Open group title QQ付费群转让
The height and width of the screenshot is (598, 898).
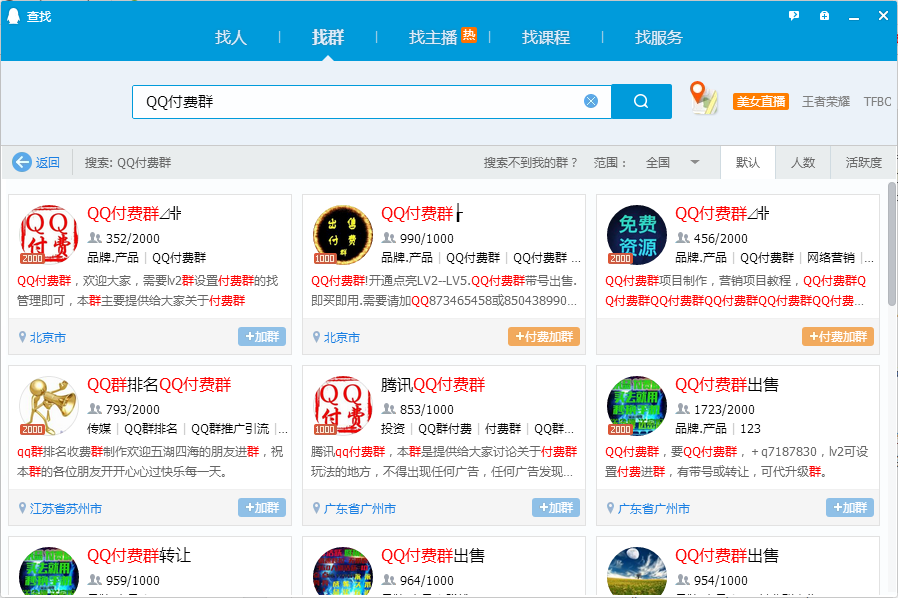(x=139, y=555)
